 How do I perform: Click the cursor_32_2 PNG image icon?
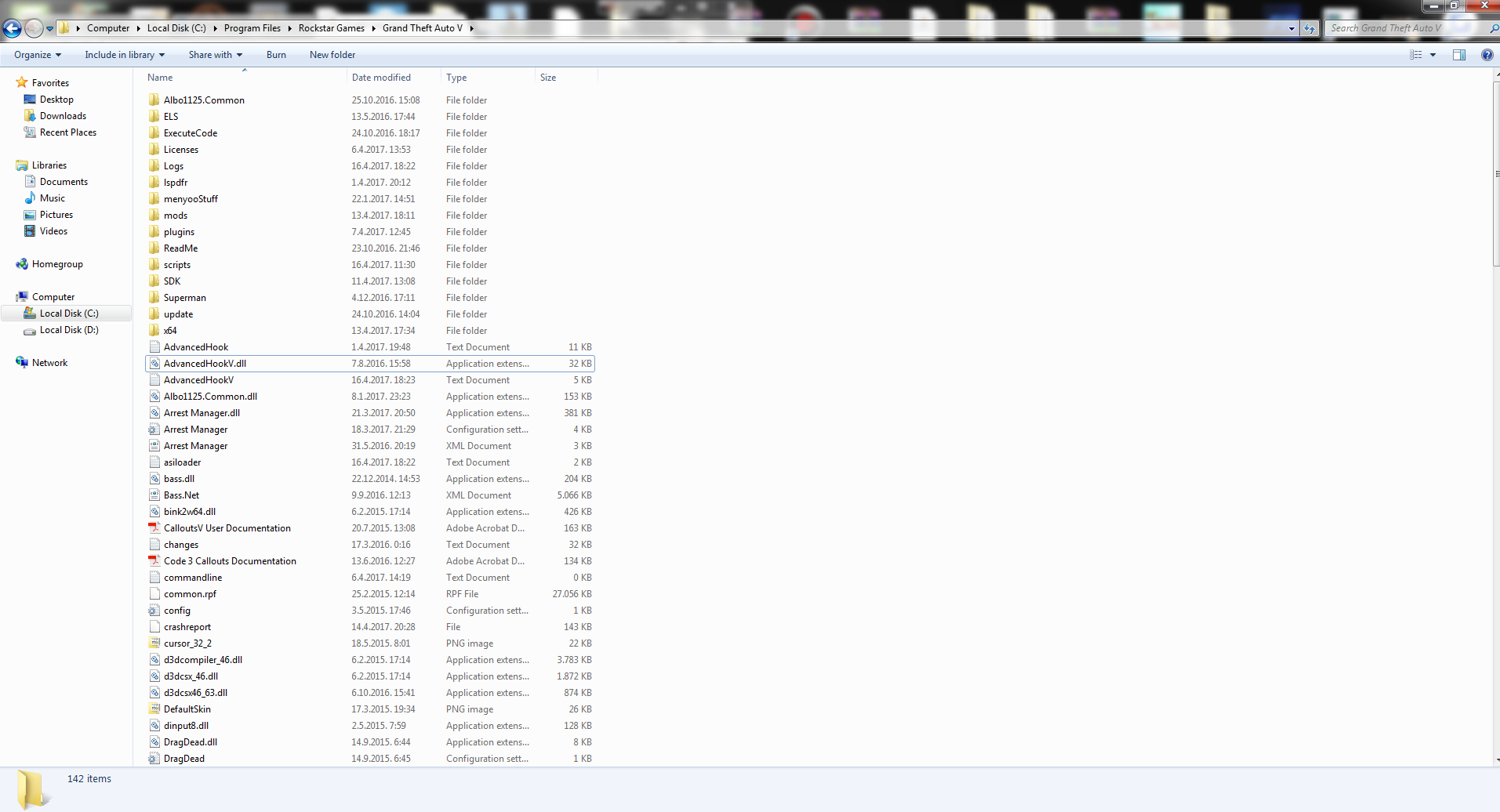[154, 643]
